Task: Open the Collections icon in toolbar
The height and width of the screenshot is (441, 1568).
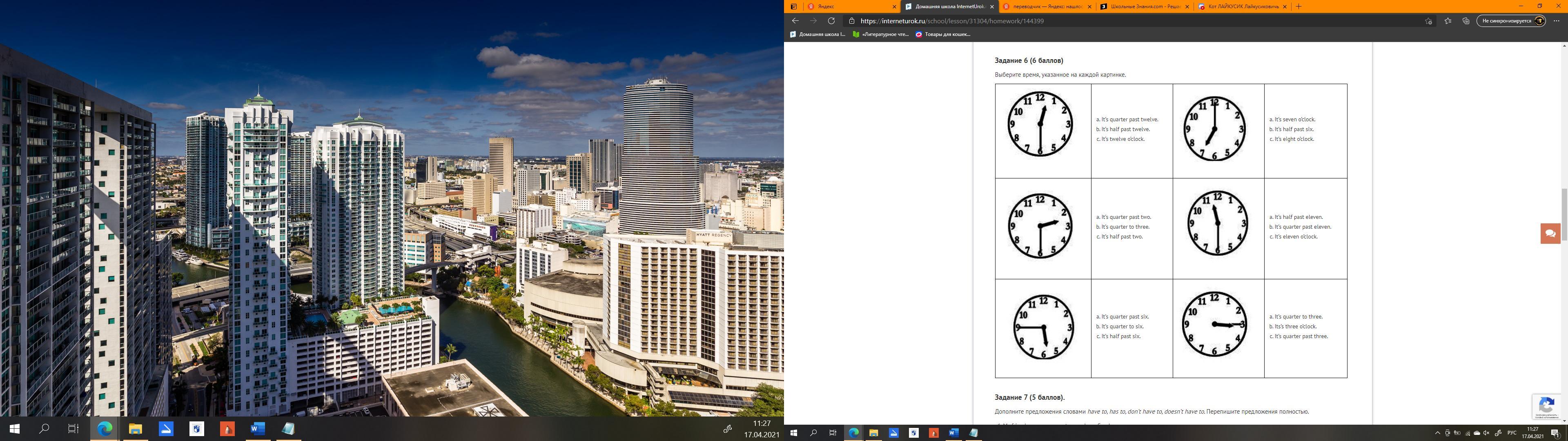Action: tap(1466, 21)
